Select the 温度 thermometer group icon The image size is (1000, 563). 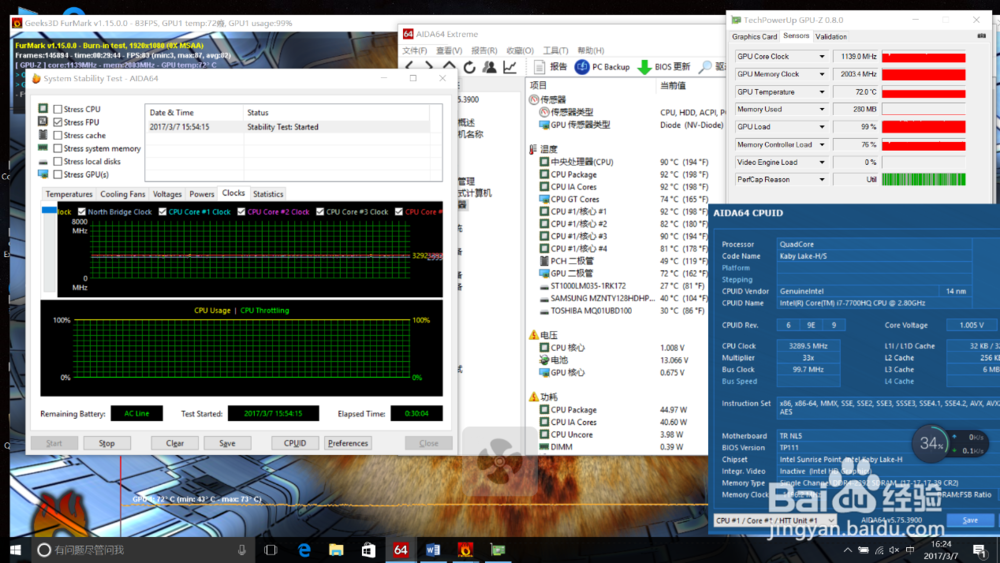pyautogui.click(x=533, y=149)
